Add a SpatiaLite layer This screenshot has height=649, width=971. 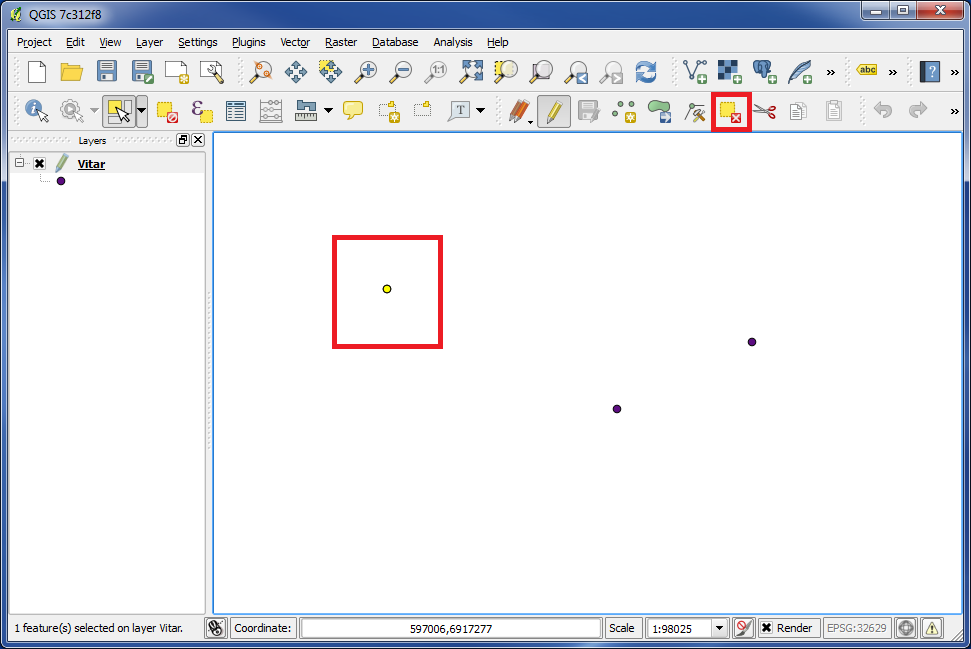click(800, 72)
